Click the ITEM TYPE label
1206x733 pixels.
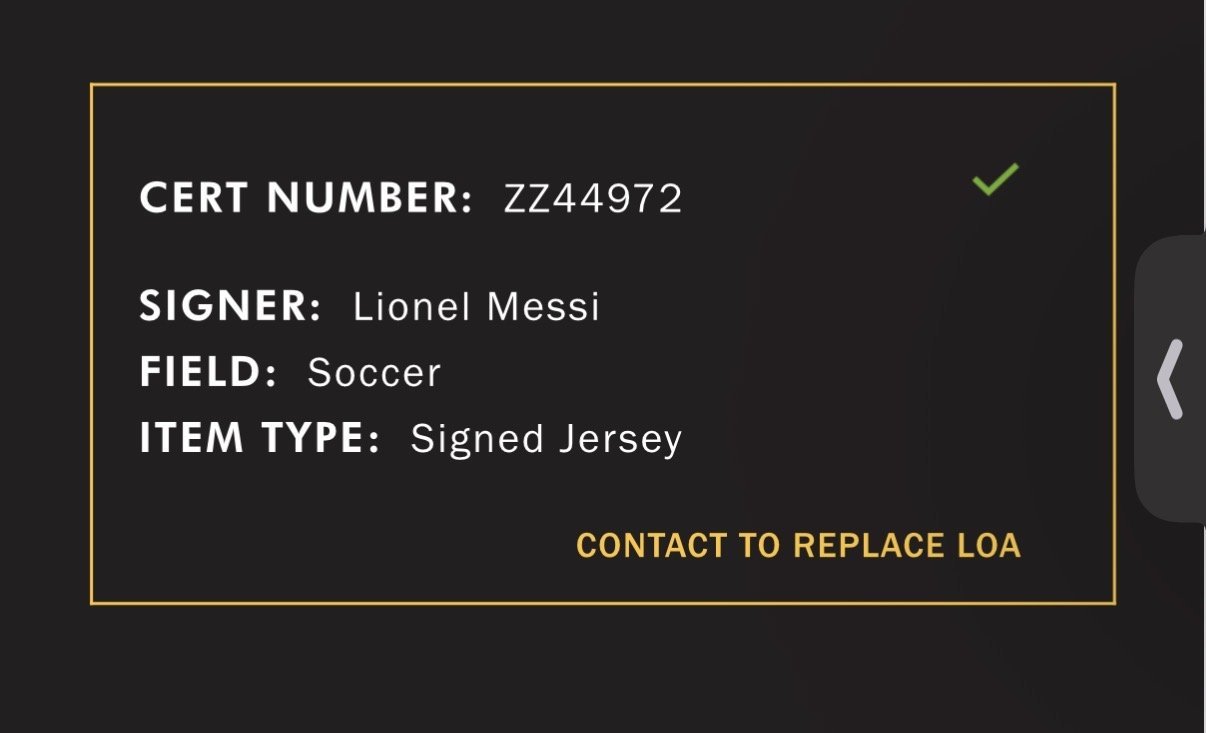tap(259, 439)
